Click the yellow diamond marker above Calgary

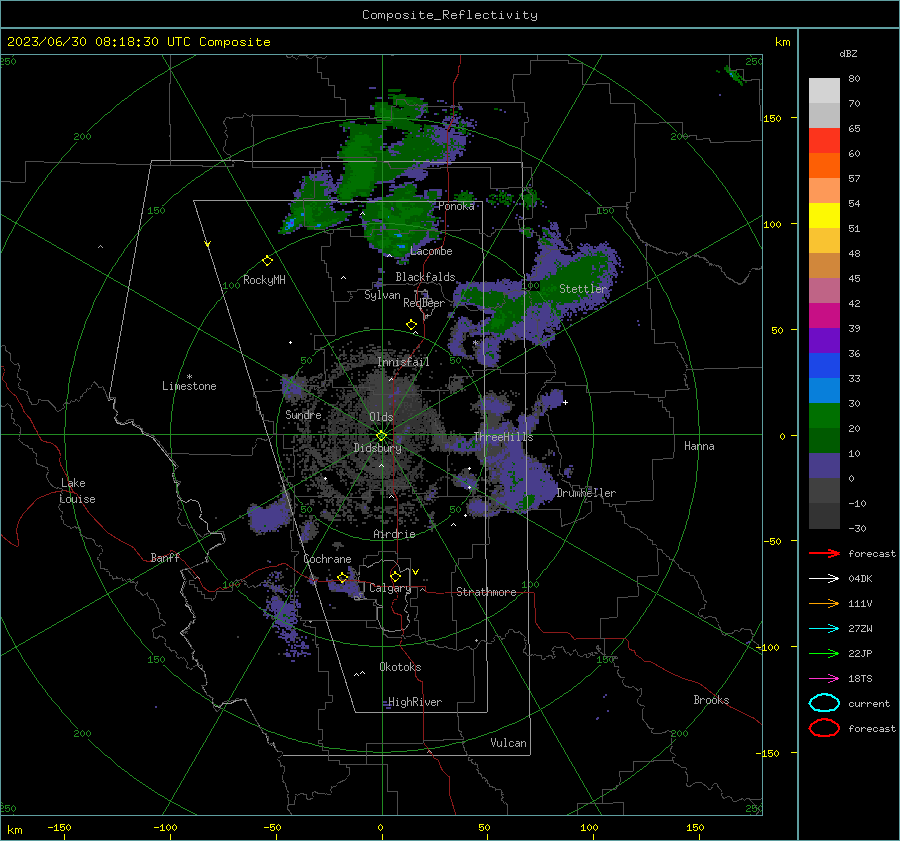pyautogui.click(x=395, y=576)
